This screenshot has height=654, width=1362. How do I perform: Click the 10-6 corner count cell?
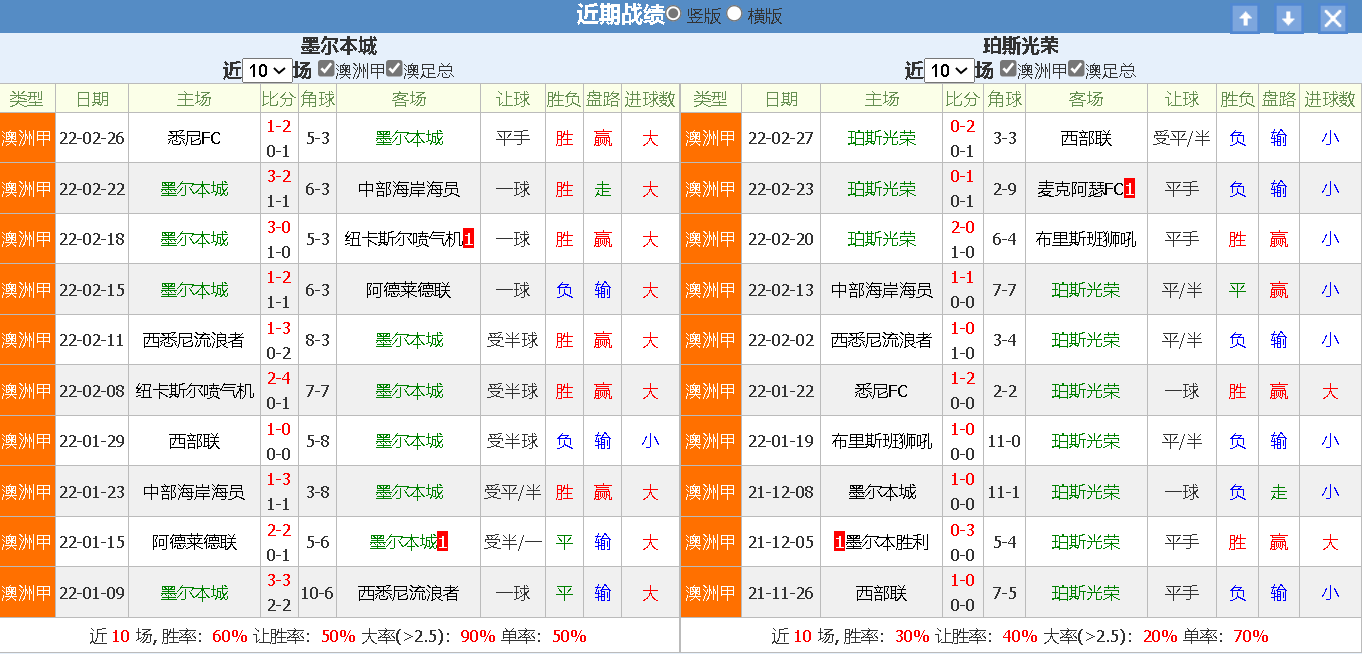click(x=317, y=593)
